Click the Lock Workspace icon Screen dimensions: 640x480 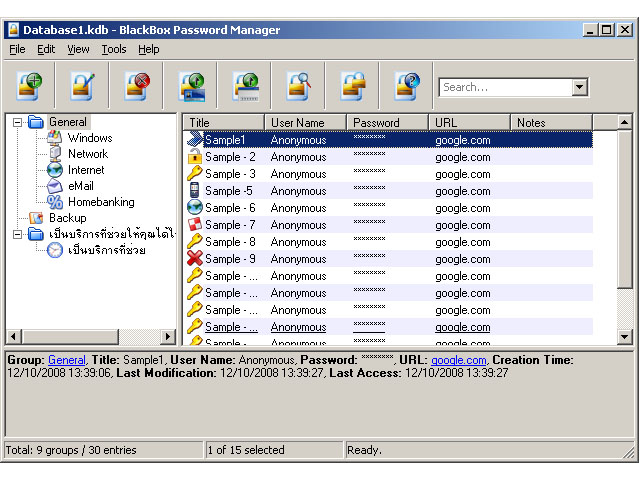(x=353, y=86)
